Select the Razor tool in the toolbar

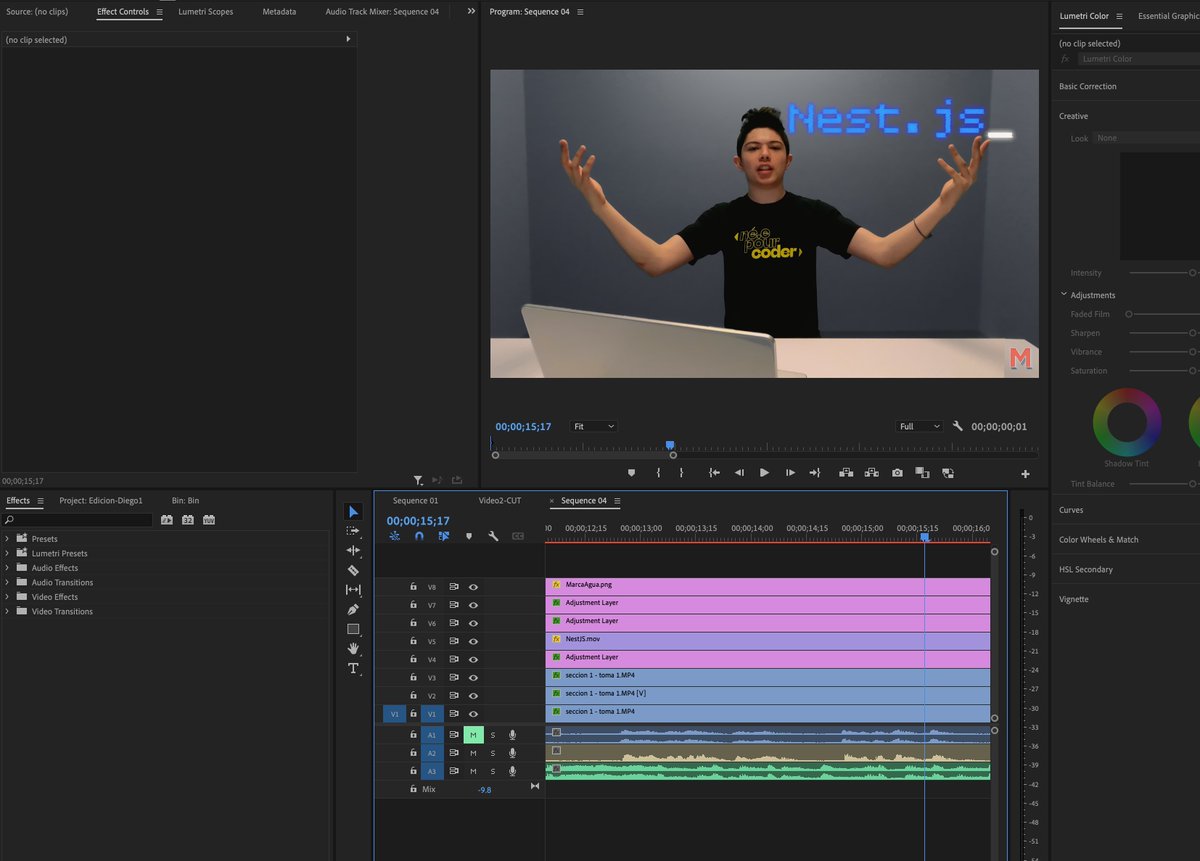[x=353, y=570]
